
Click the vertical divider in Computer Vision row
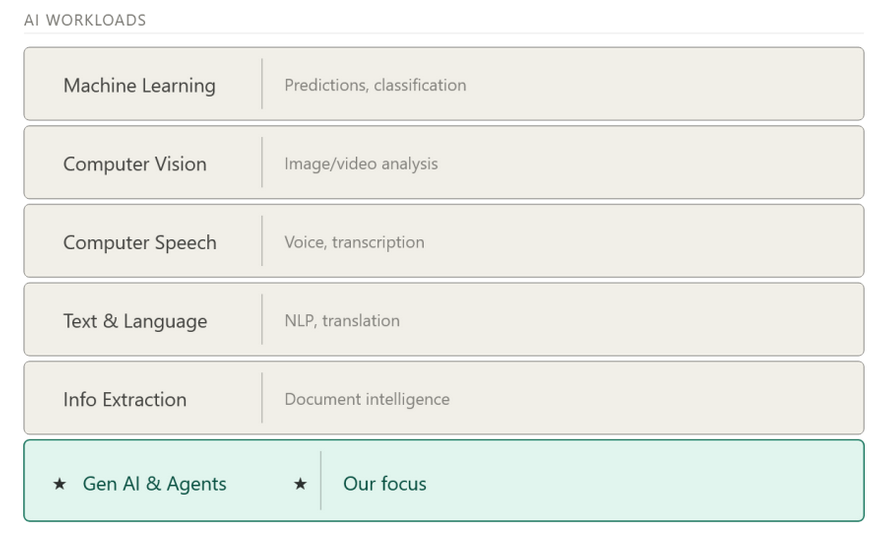[262, 162]
